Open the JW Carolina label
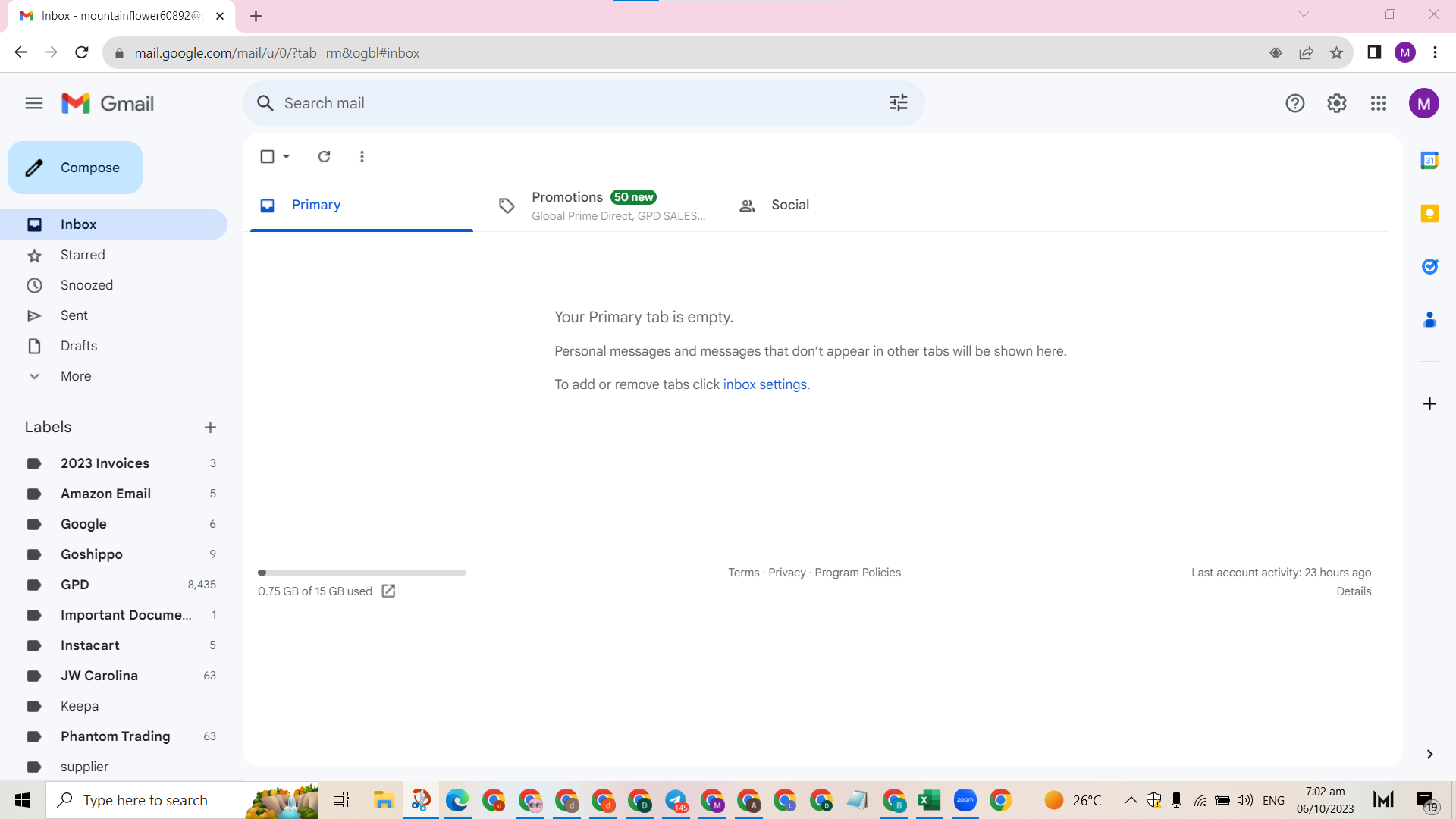The width and height of the screenshot is (1456, 819). click(x=114, y=676)
